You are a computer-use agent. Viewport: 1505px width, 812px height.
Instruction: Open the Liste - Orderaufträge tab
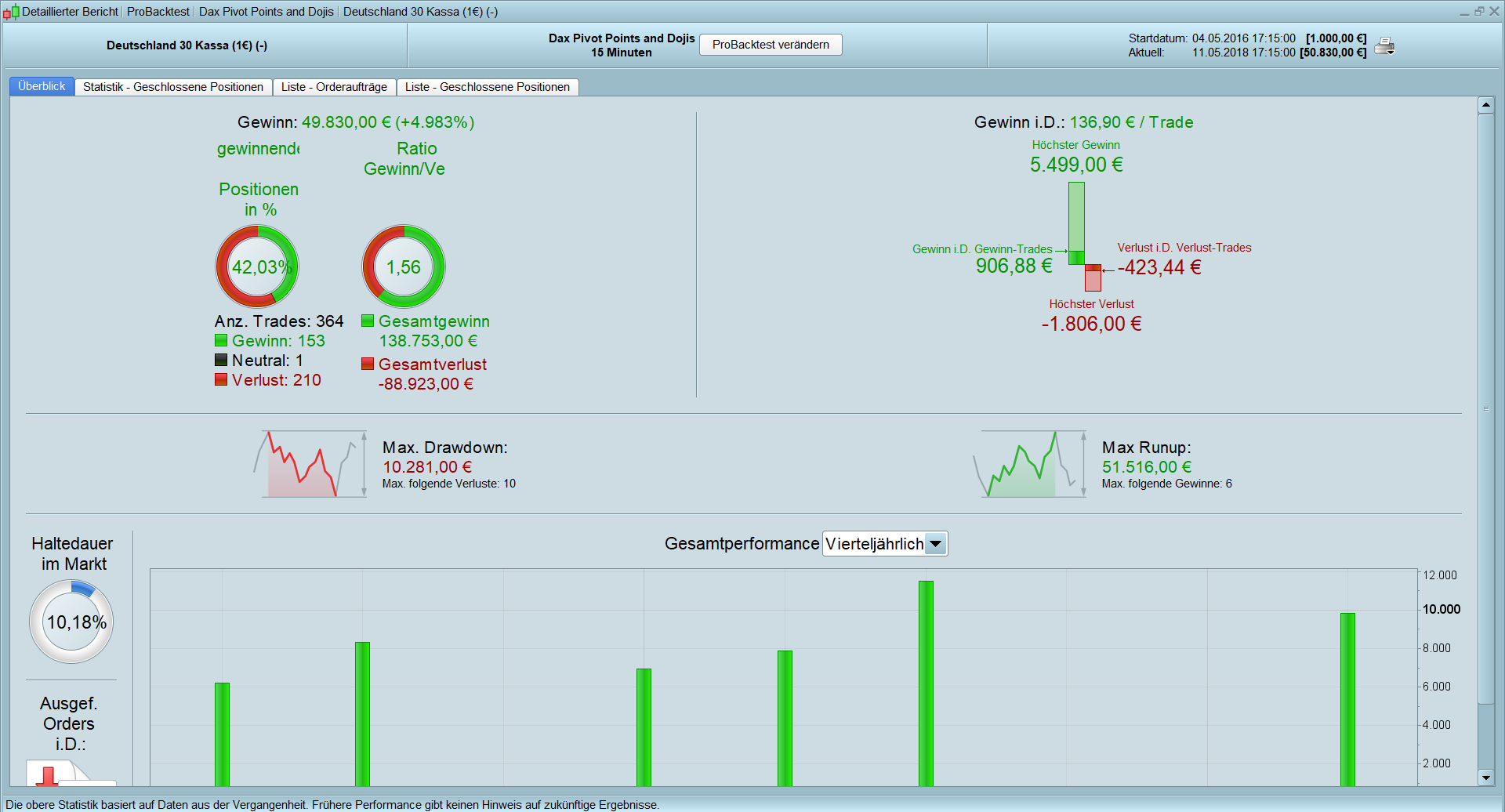(334, 87)
